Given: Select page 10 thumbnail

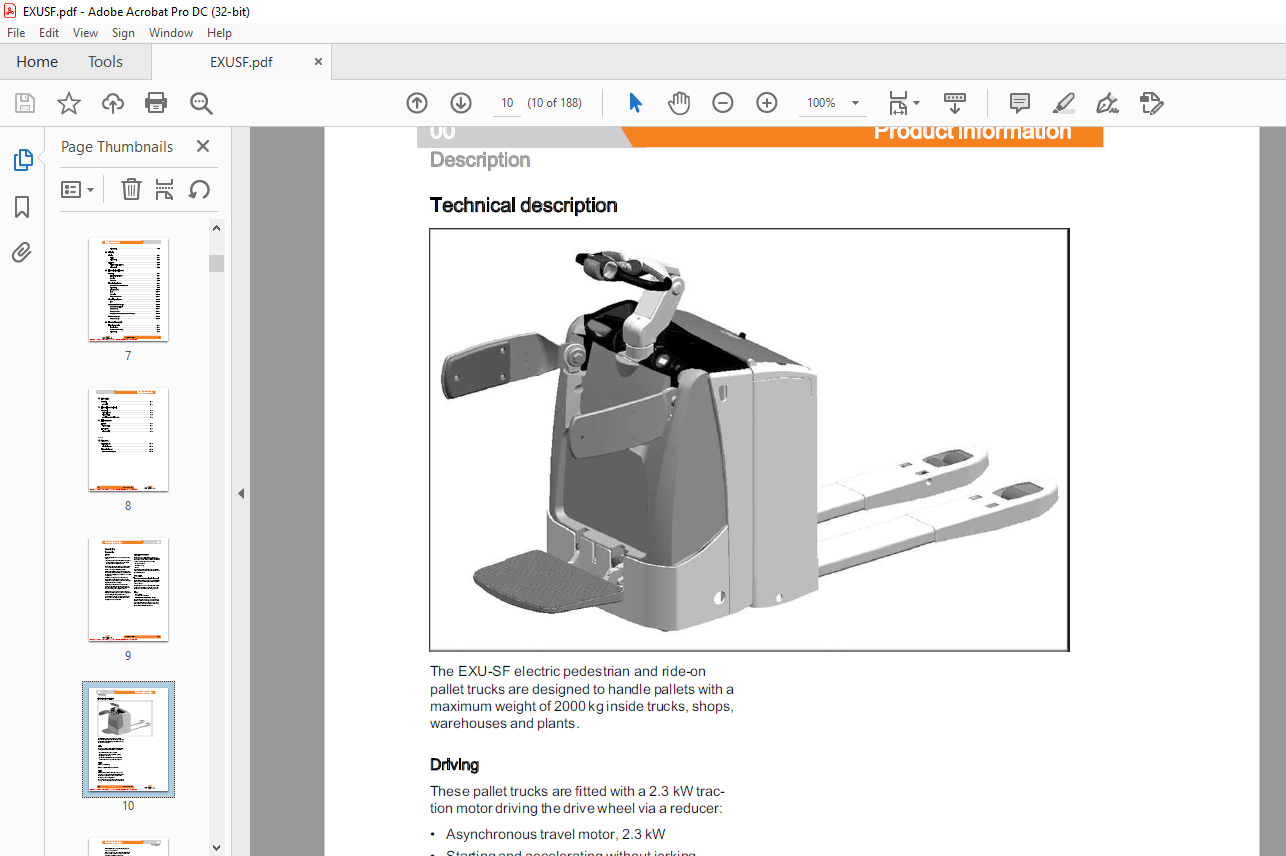Looking at the screenshot, I should coord(128,740).
